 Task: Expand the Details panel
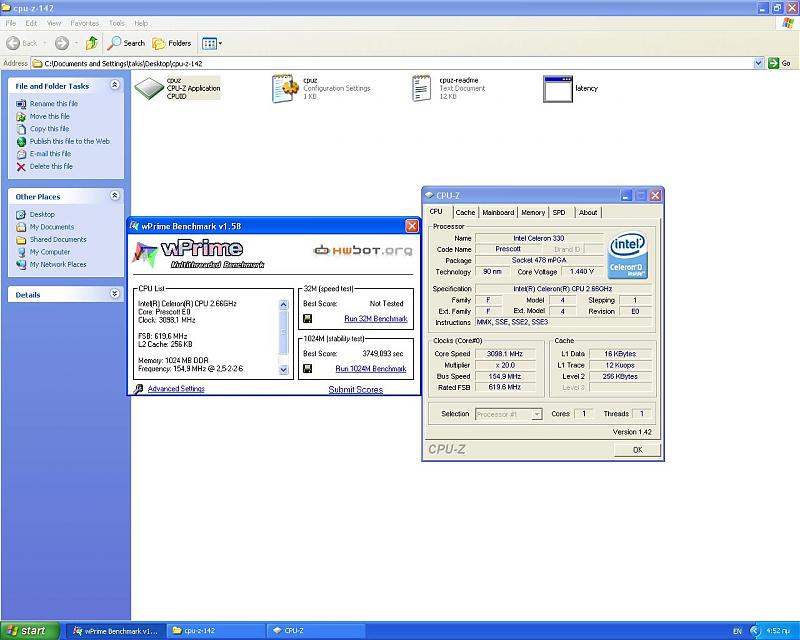[115, 293]
